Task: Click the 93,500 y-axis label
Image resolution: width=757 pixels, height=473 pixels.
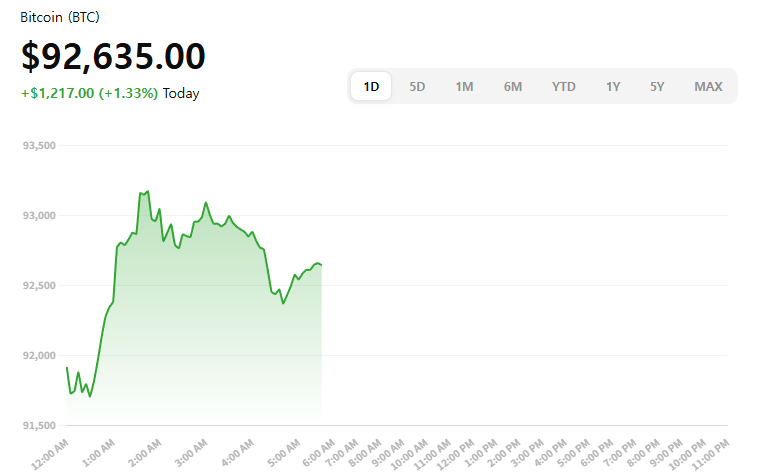Action: pyautogui.click(x=38, y=146)
